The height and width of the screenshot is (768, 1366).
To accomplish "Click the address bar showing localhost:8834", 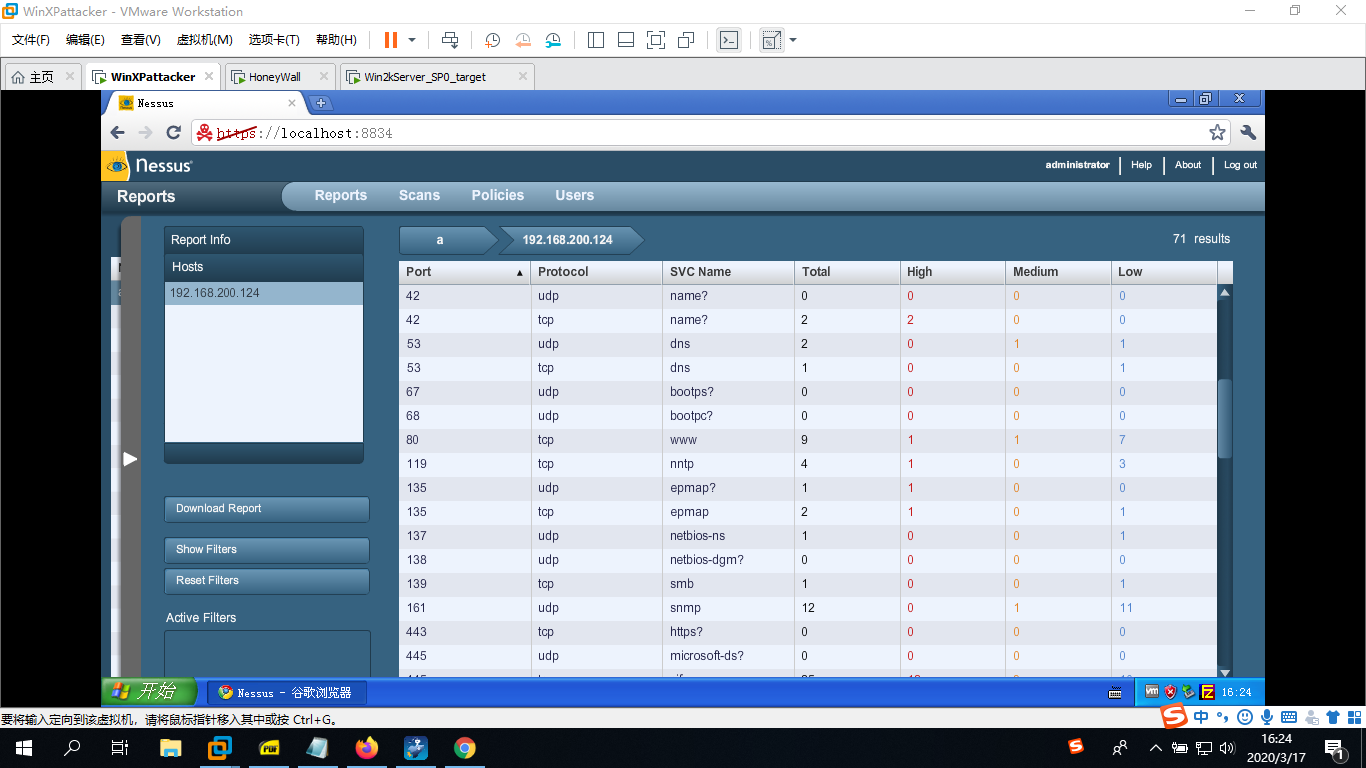I will [710, 133].
